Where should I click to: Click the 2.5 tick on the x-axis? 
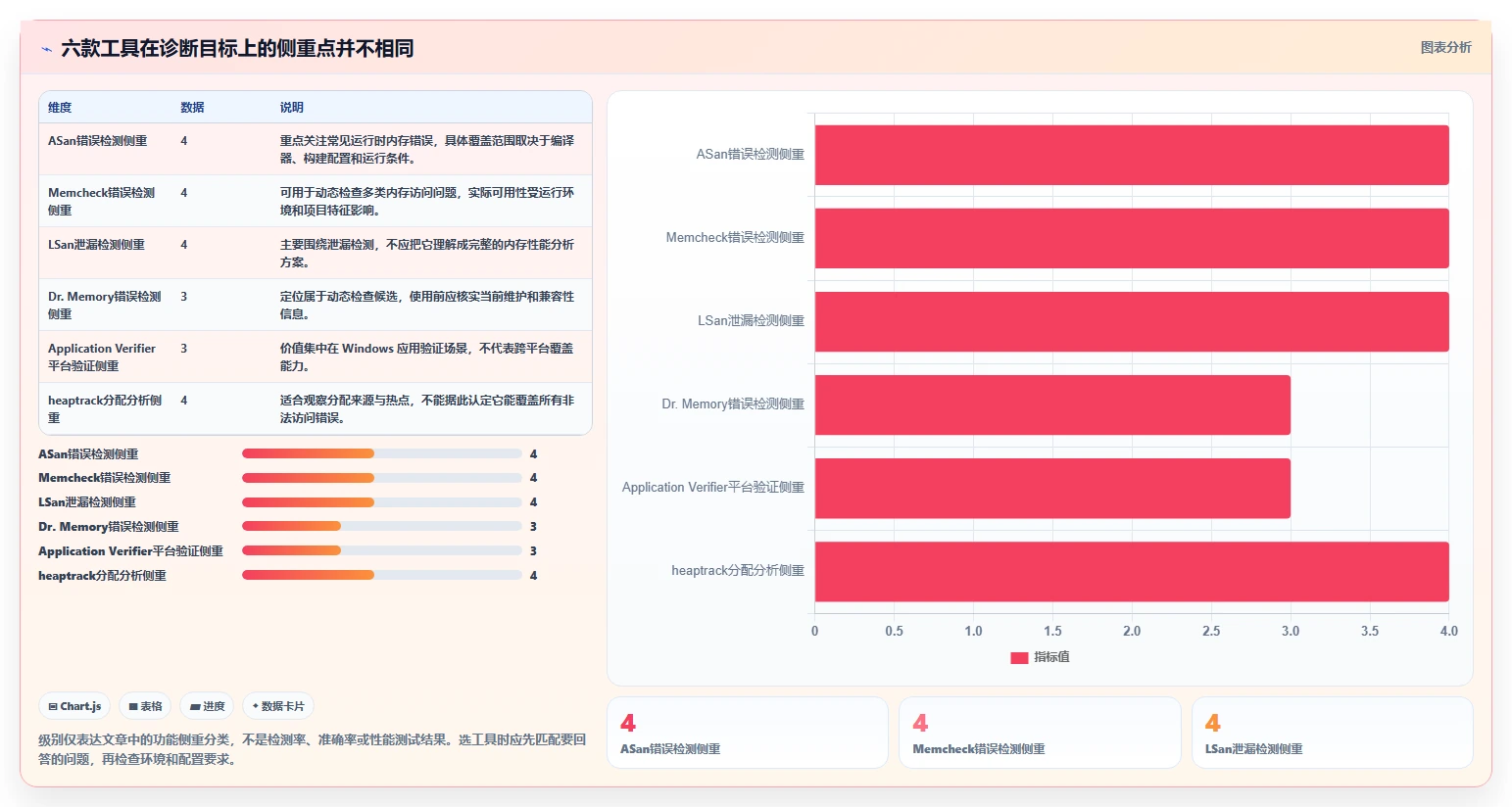[1211, 632]
